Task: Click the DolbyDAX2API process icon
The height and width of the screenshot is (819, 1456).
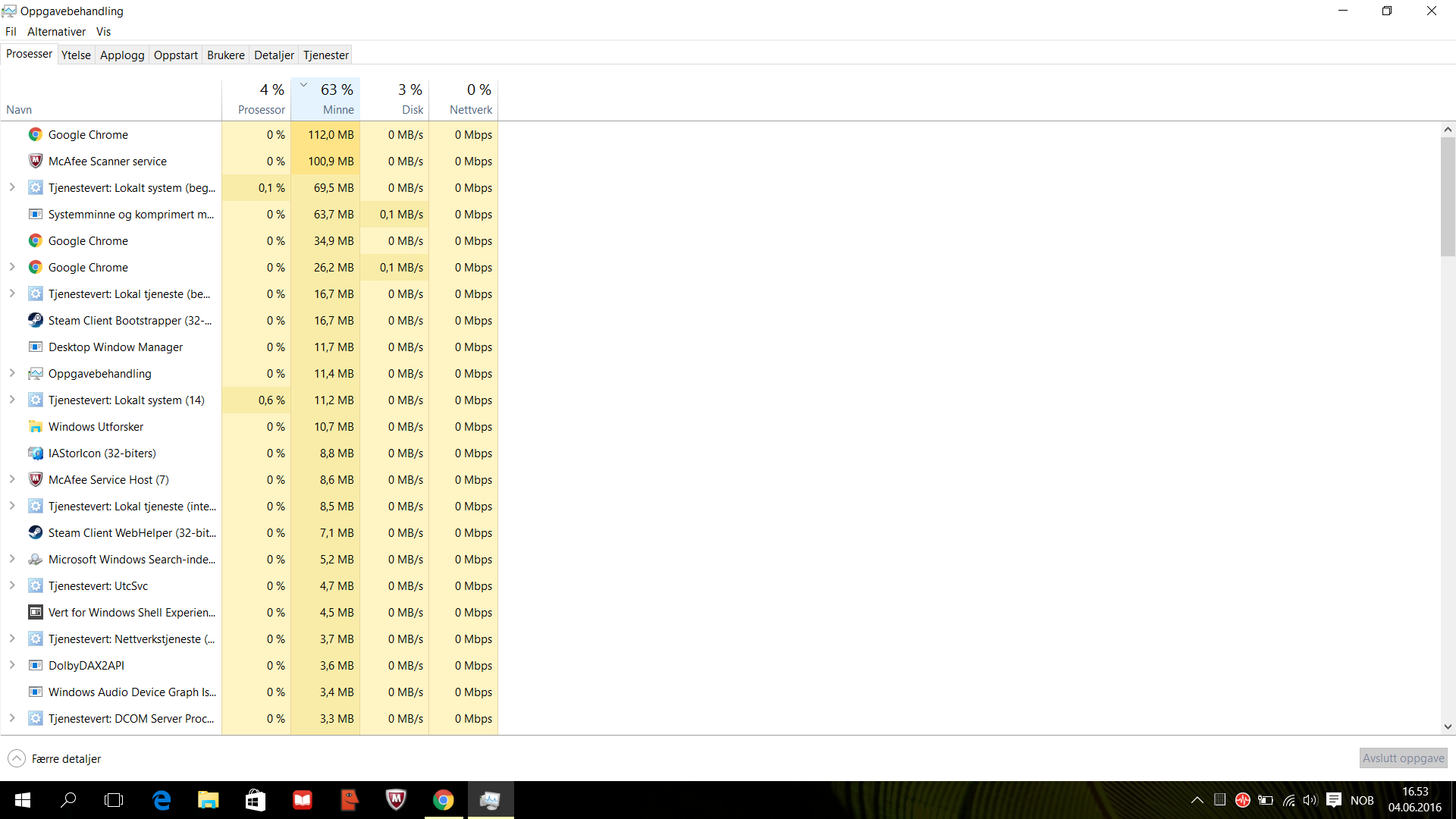Action: point(36,665)
